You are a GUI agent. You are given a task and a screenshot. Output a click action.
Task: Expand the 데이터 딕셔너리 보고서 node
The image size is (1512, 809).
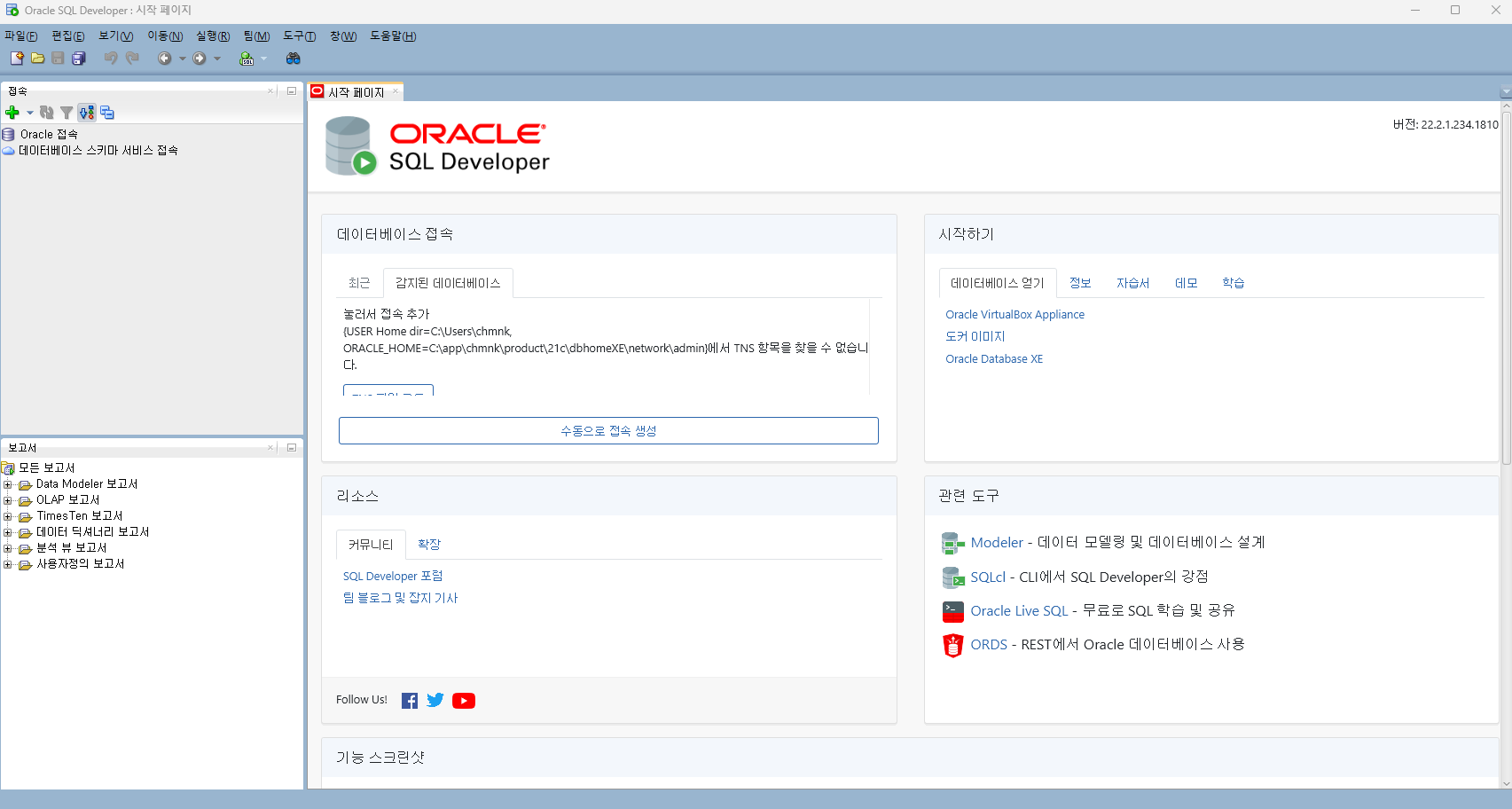(x=8, y=532)
